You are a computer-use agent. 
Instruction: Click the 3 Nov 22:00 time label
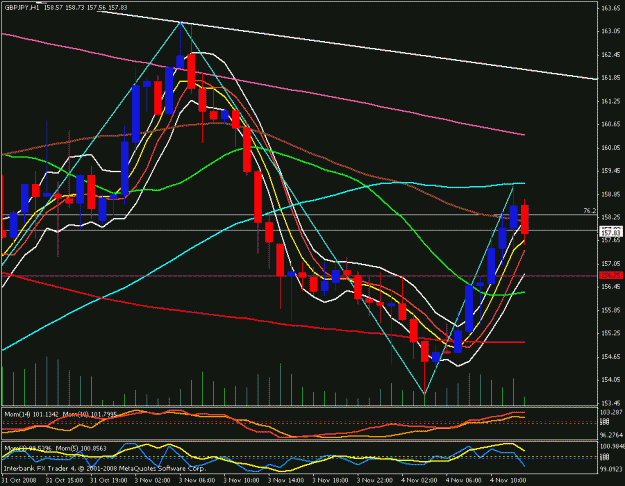(376, 480)
